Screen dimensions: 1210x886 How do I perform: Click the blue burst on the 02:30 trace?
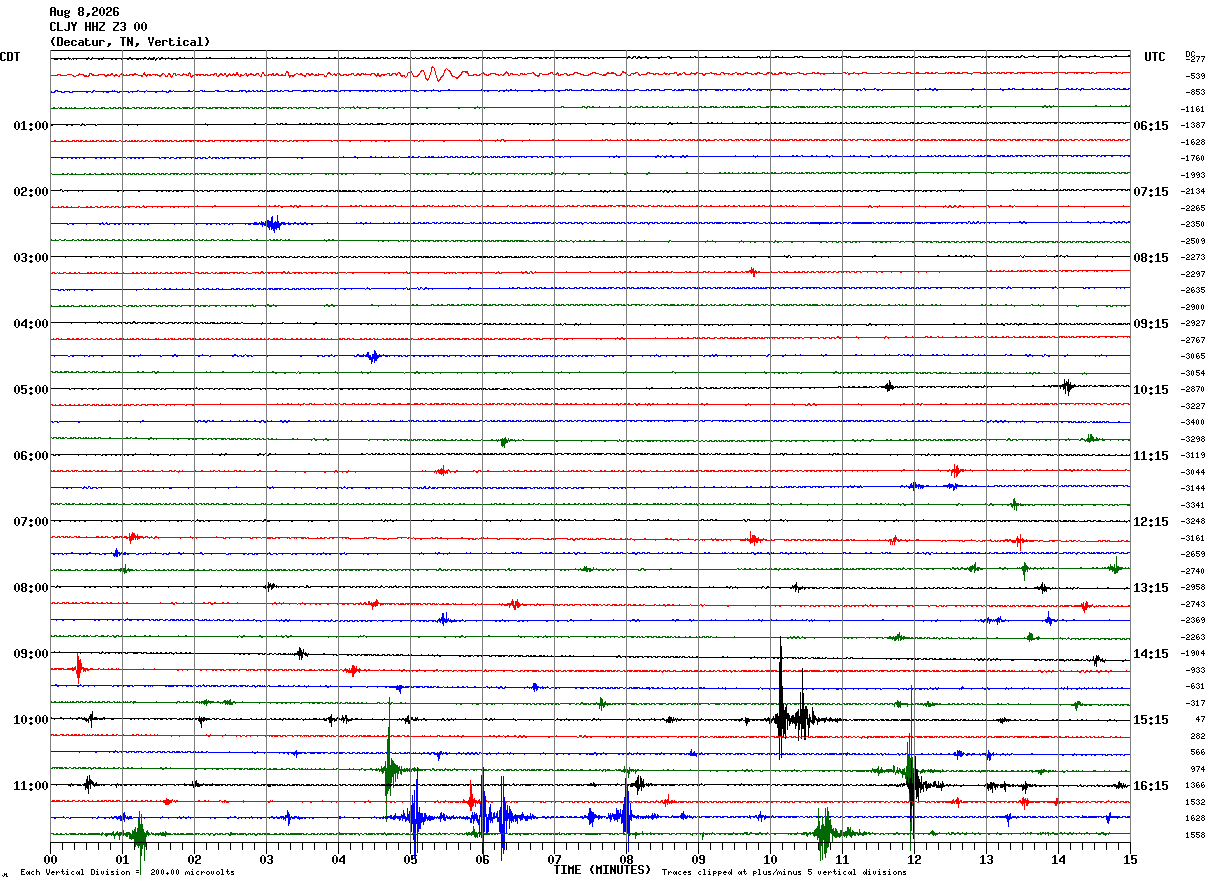click(271, 223)
